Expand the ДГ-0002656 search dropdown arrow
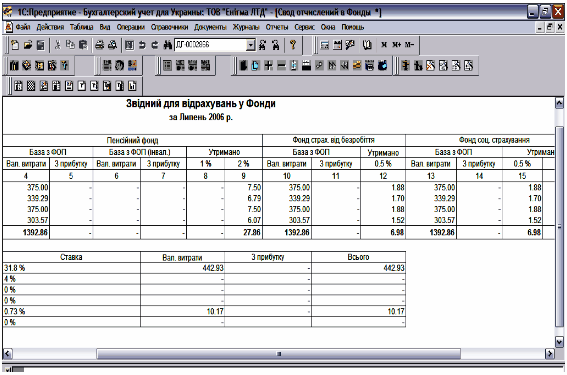 pyautogui.click(x=251, y=45)
